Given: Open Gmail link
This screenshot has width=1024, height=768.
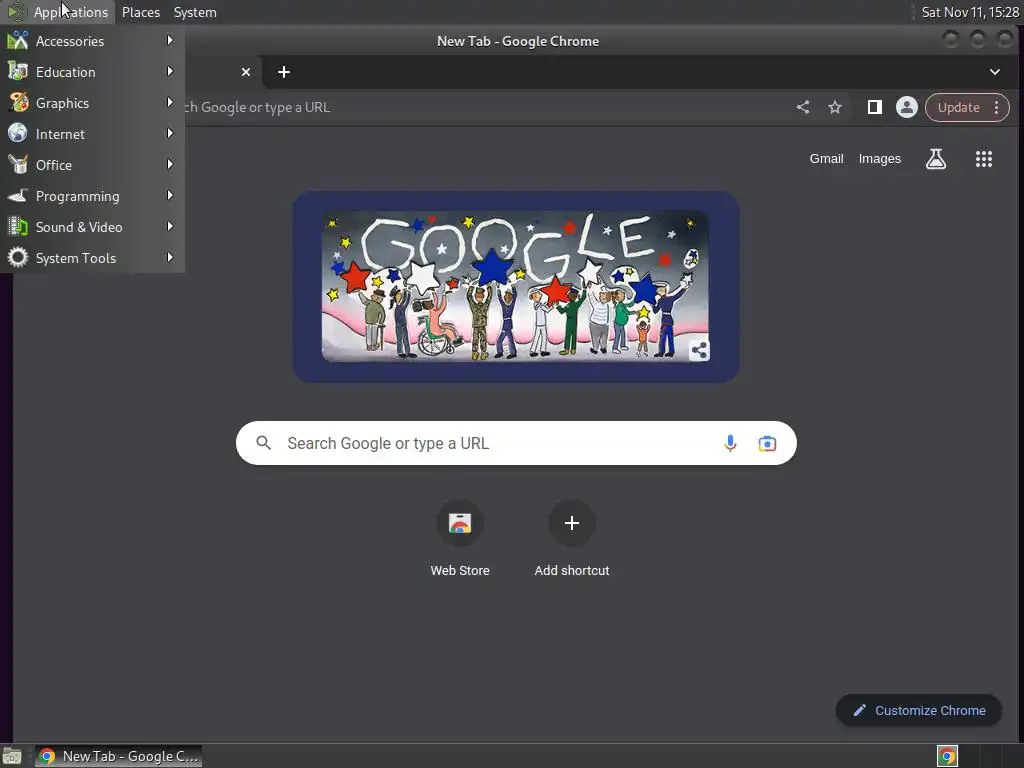Looking at the screenshot, I should 826,159.
